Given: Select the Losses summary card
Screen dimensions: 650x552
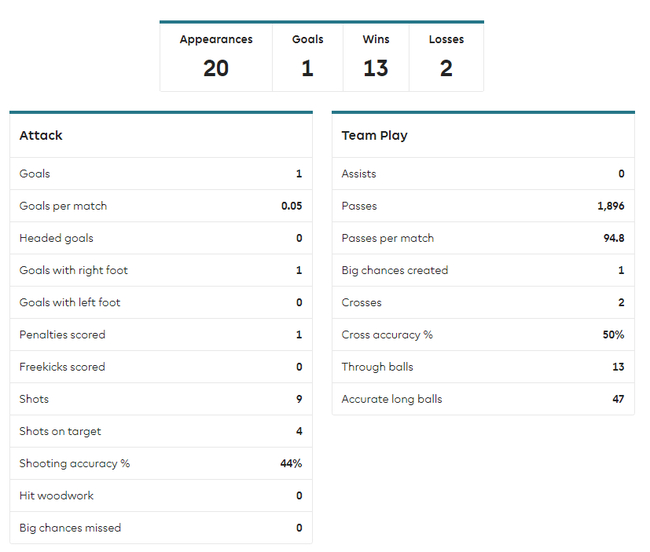Looking at the screenshot, I should coord(446,56).
